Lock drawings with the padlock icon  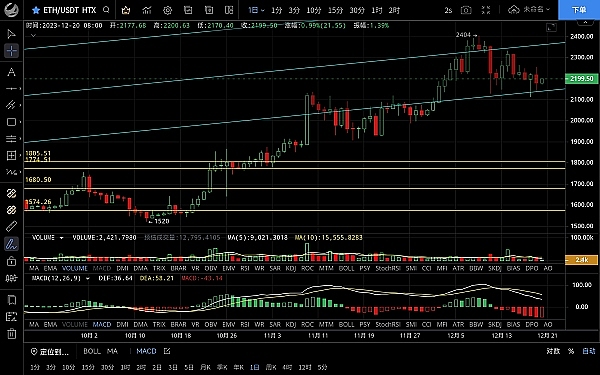click(11, 261)
